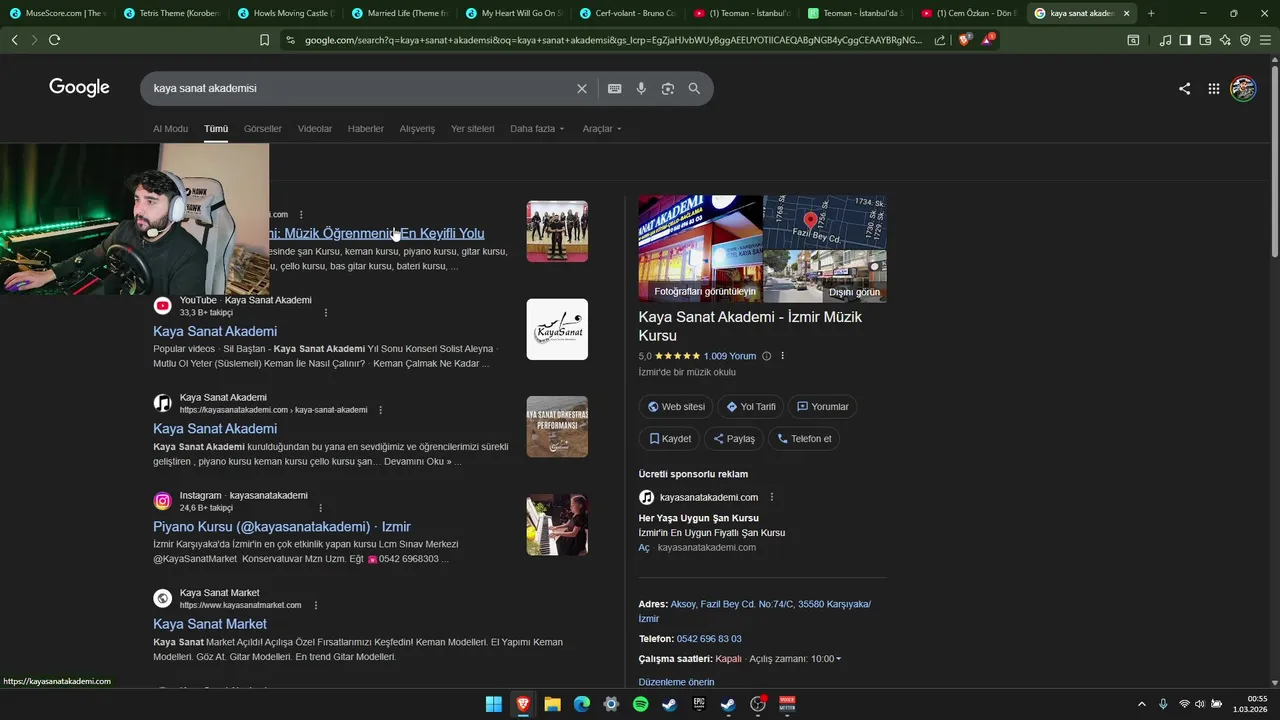
Task: Clear the Google search box
Action: (582, 88)
